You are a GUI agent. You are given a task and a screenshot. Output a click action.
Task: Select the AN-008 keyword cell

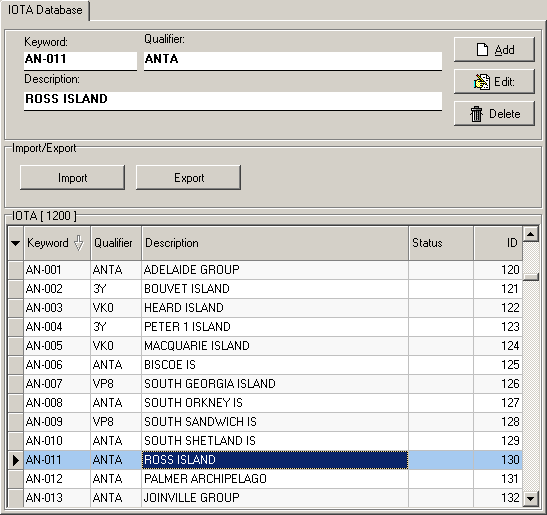57,403
